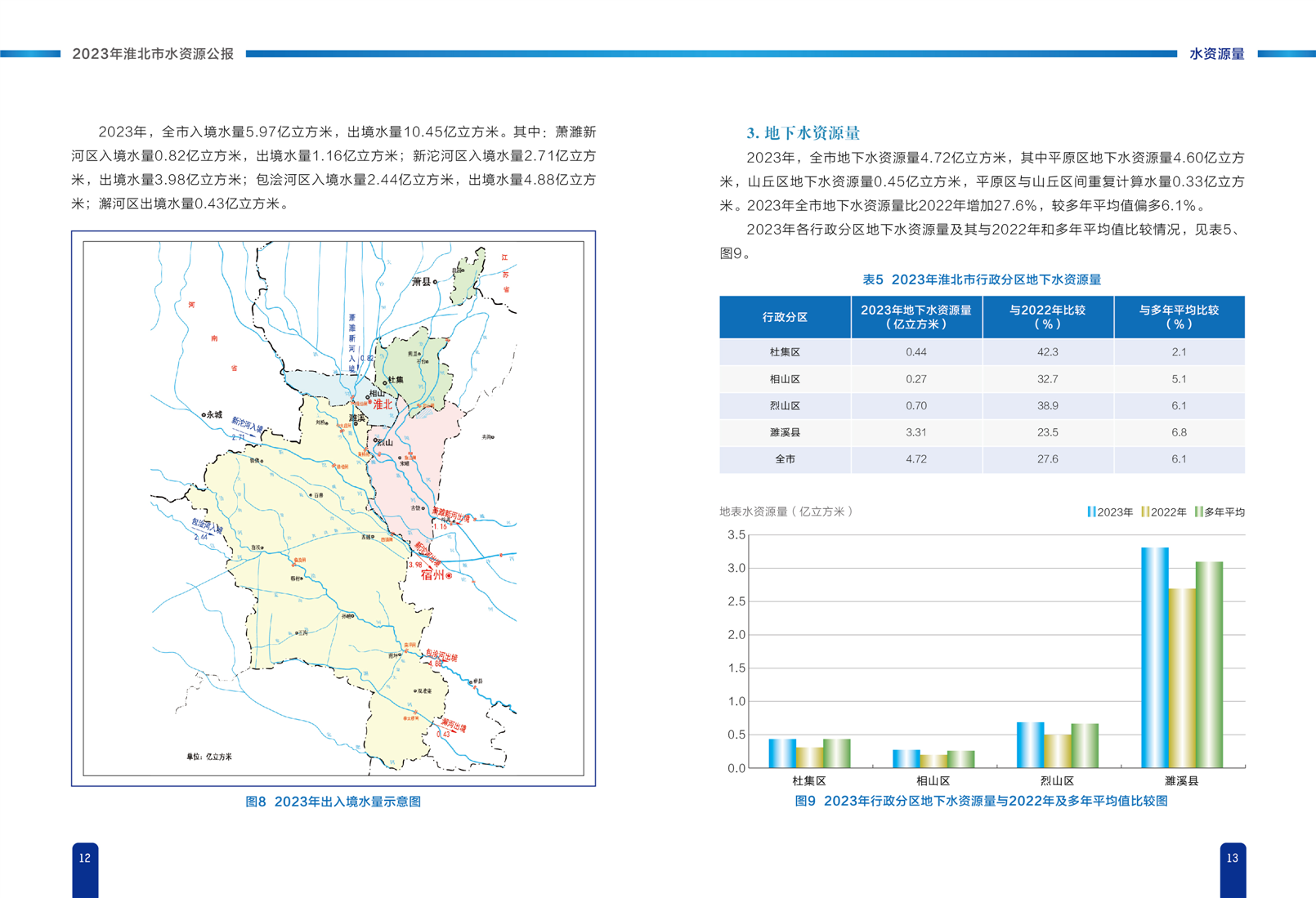
Task: Click the 2.1 value in the 杜集区 row
Action: pos(1179,352)
